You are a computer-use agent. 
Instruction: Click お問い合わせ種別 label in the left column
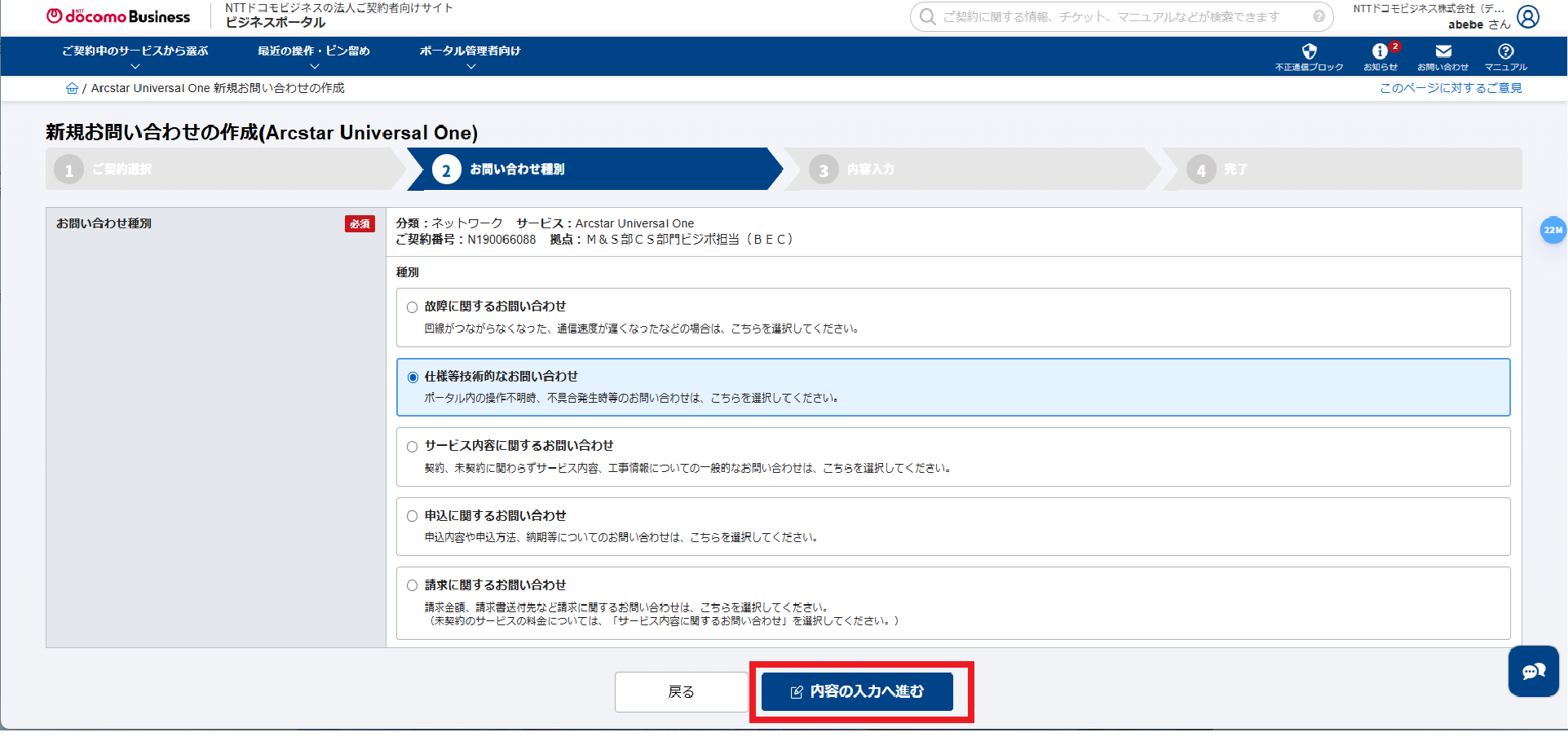point(104,223)
